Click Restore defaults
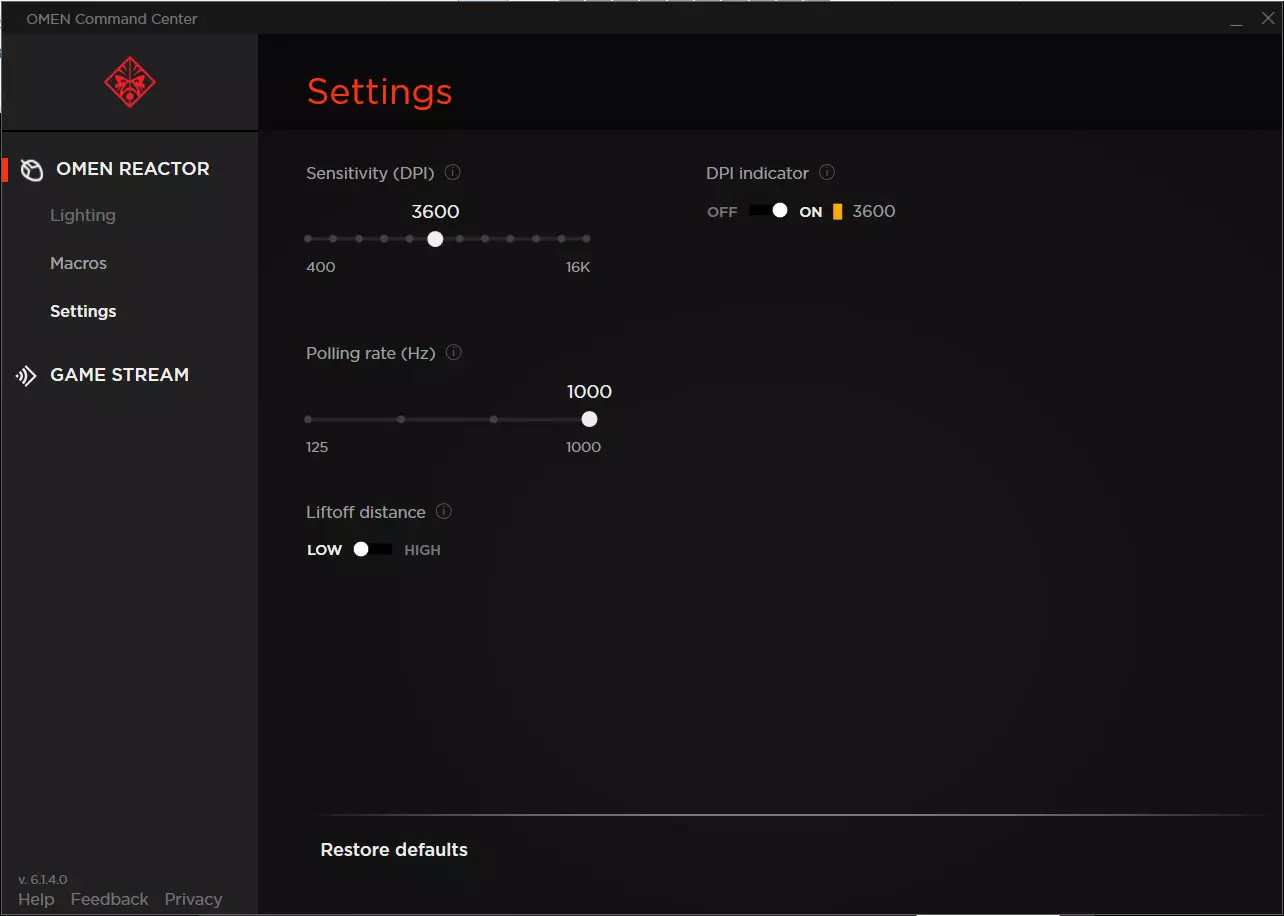The image size is (1284, 916). 394,850
